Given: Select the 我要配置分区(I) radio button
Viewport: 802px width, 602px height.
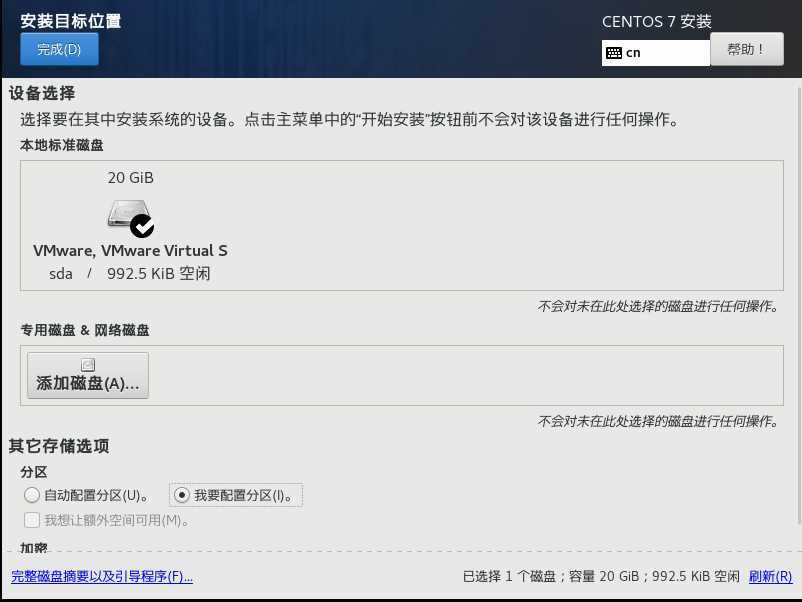Looking at the screenshot, I should coord(182,495).
